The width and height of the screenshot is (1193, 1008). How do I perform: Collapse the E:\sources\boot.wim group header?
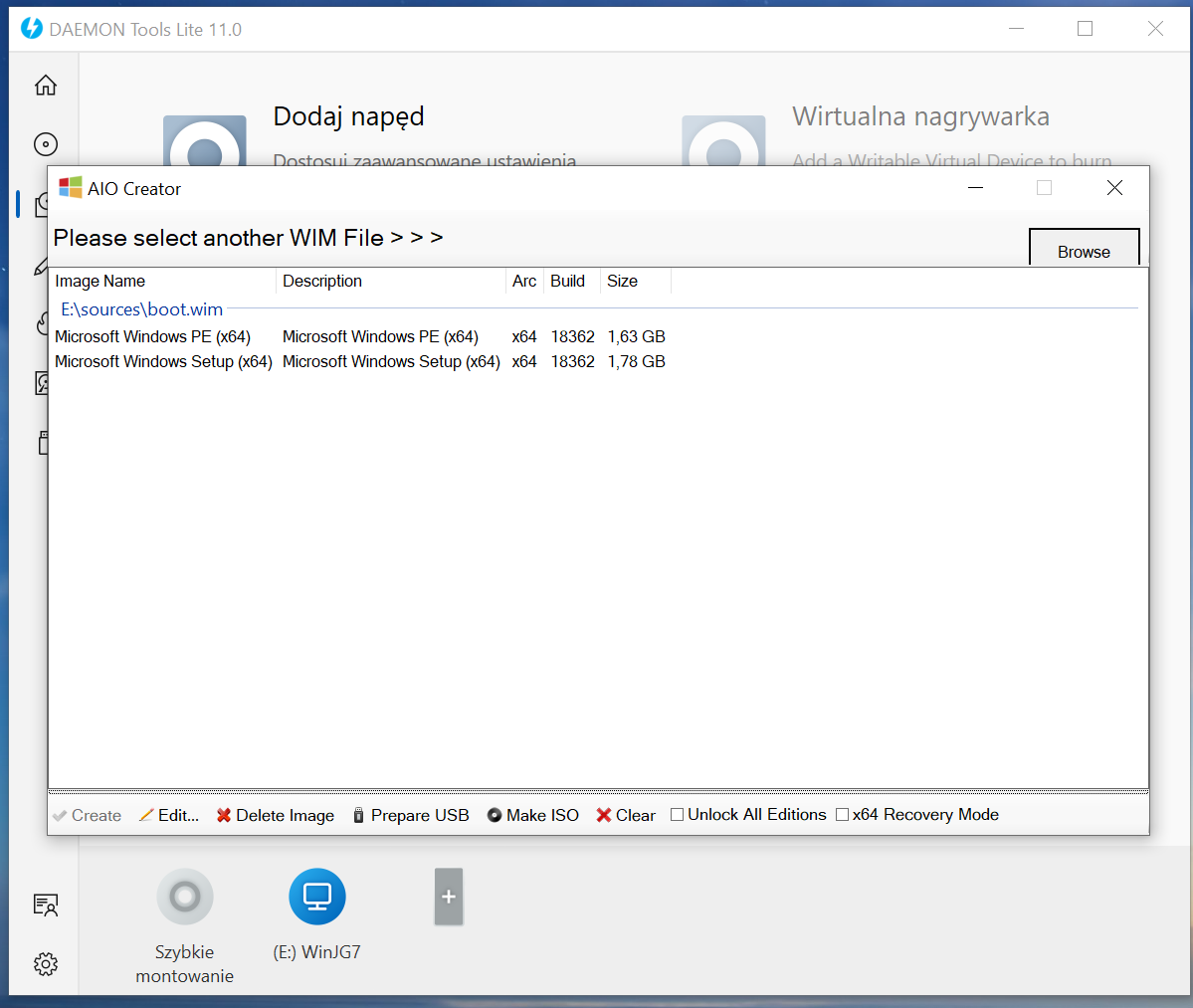(141, 308)
